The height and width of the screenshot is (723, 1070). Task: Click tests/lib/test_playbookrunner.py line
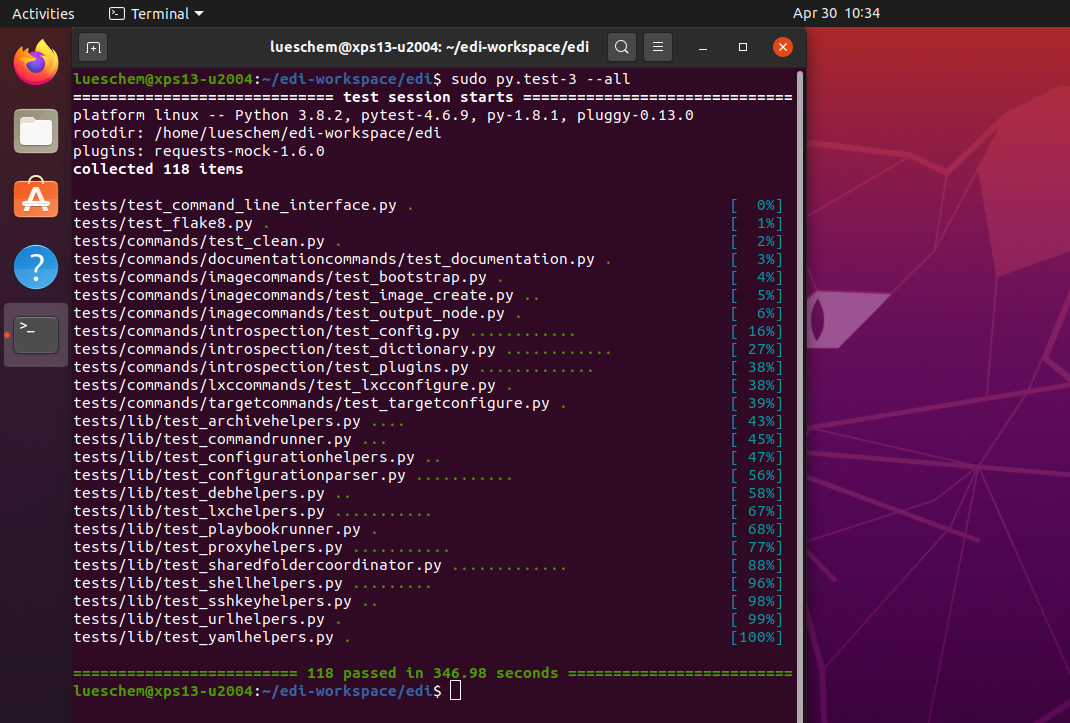(x=427, y=529)
